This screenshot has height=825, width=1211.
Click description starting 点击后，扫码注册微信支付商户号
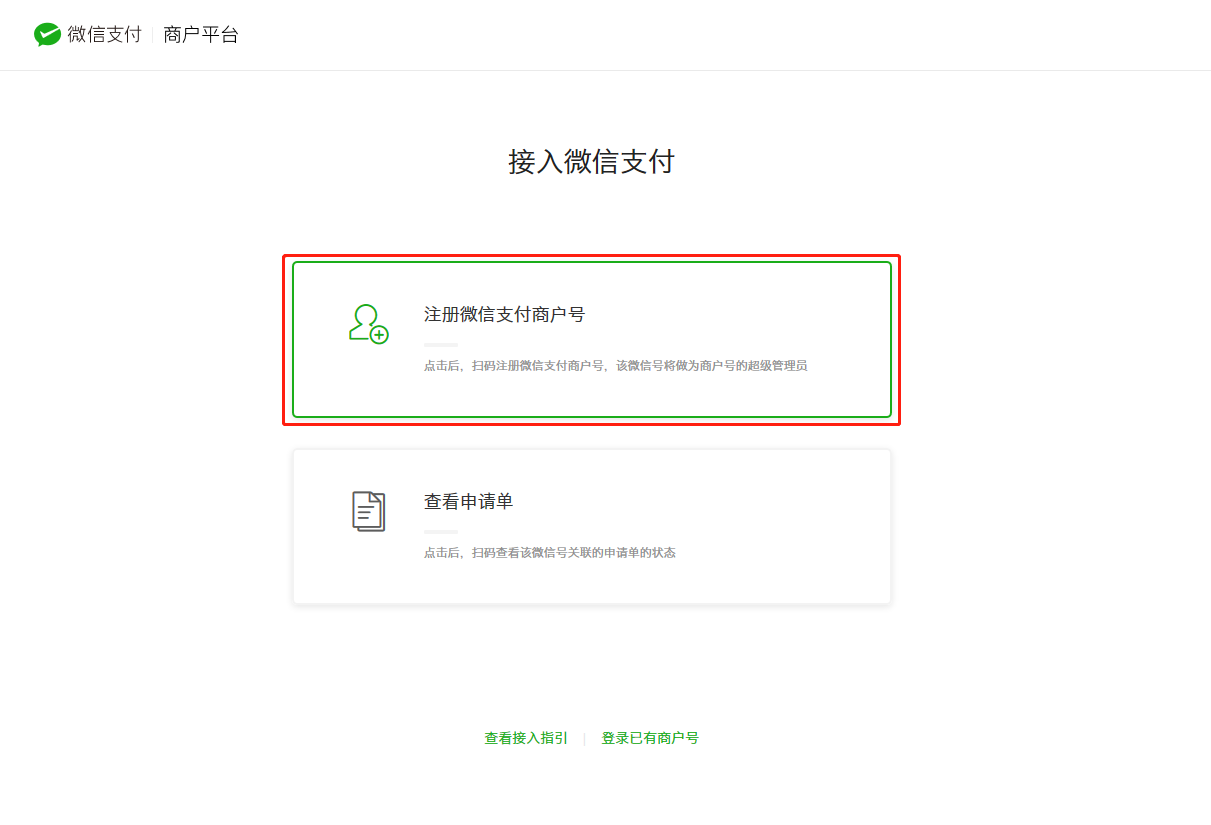click(x=615, y=366)
